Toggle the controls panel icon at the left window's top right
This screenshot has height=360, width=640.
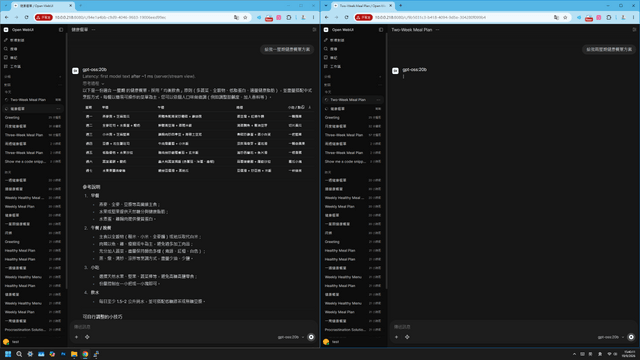pos(314,30)
